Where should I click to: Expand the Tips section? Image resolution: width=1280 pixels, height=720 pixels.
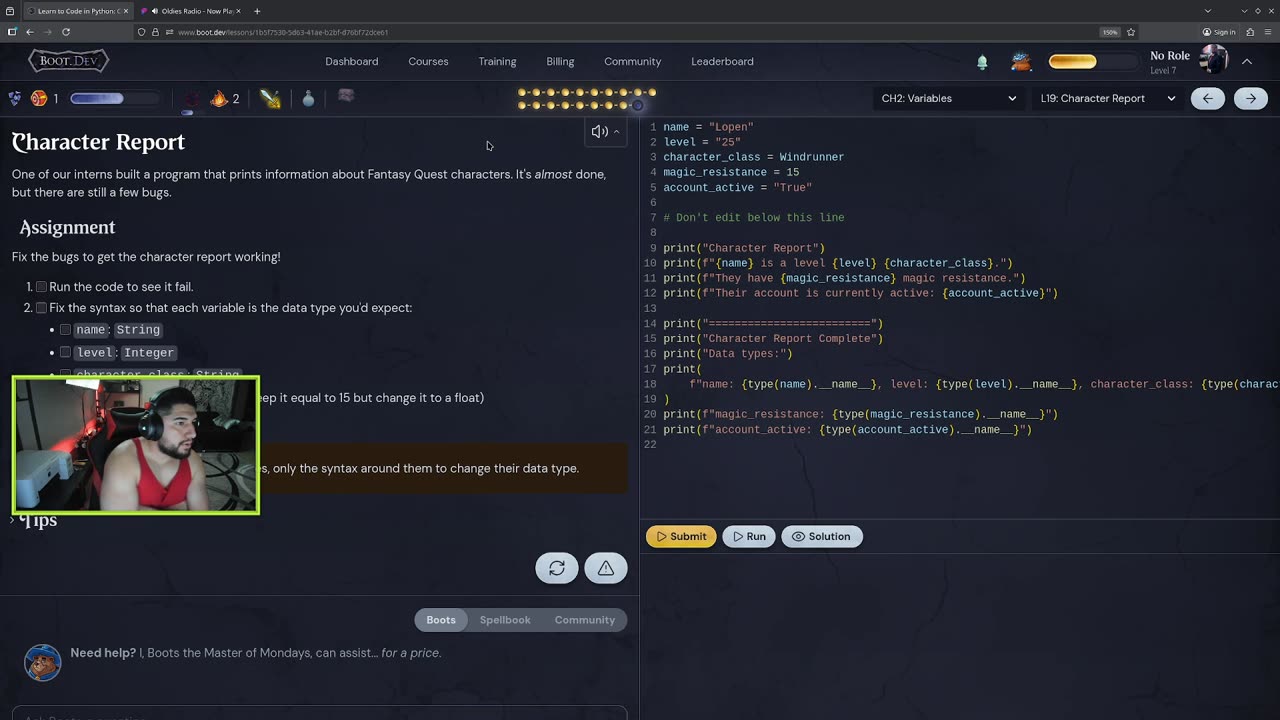pos(34,520)
